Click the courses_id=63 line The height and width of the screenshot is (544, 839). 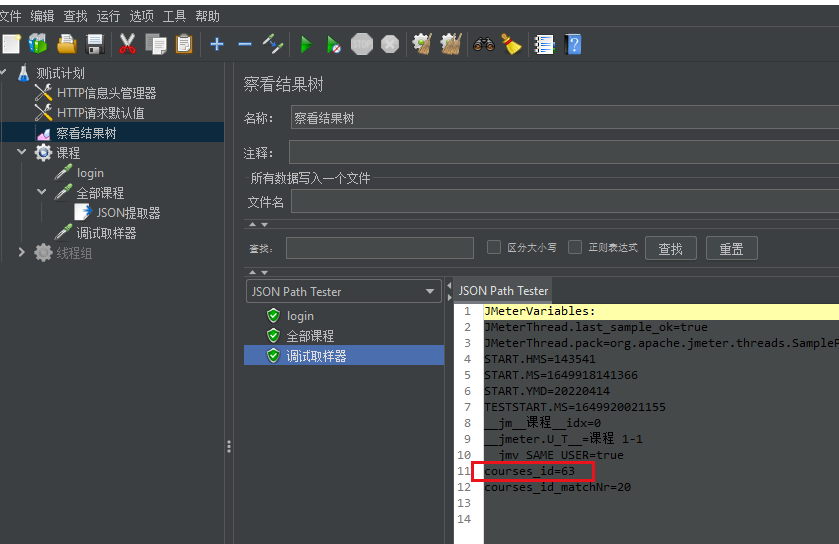(x=529, y=471)
